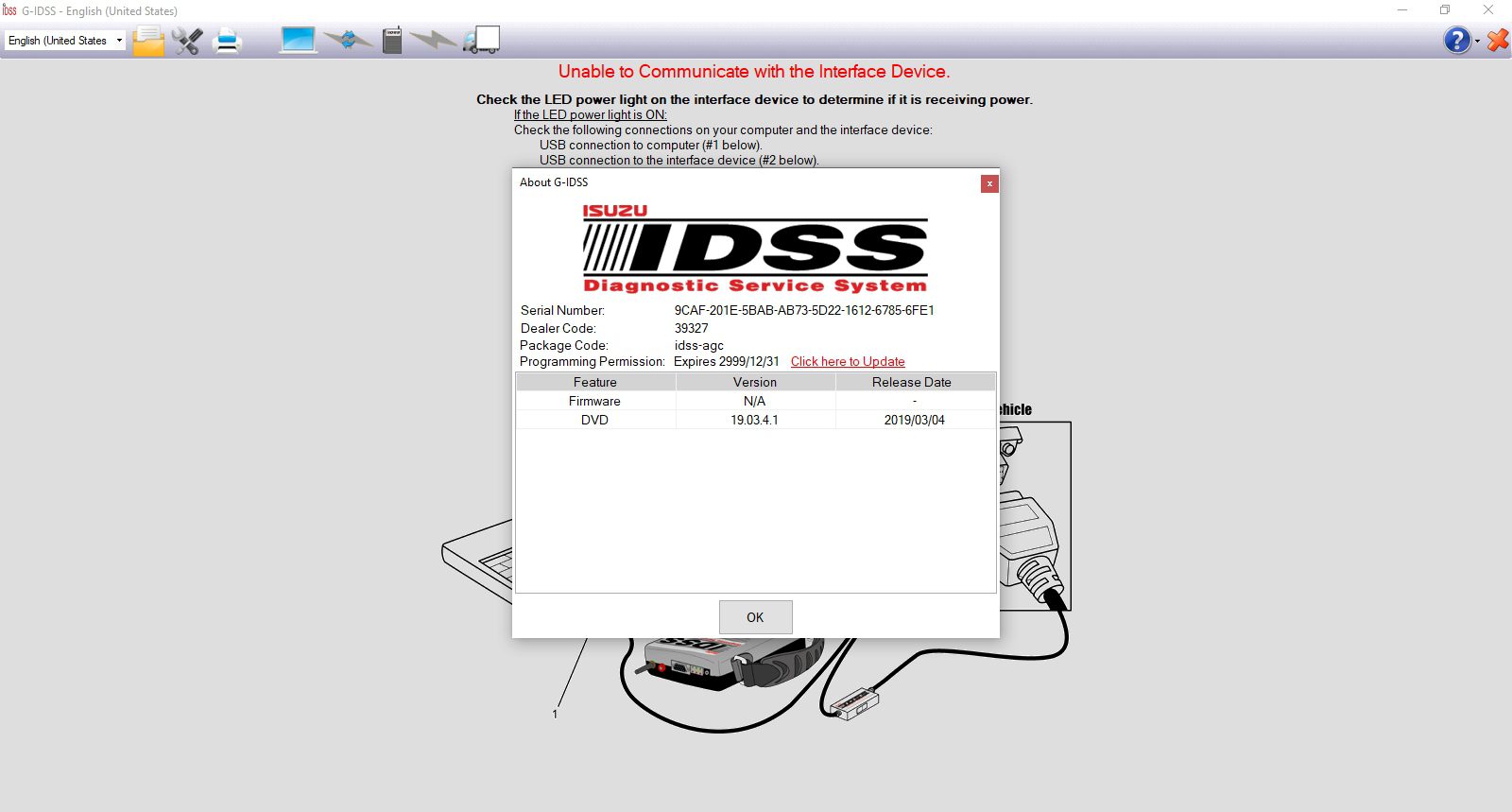Close the About G-IDSS dialog
1512x812 pixels.
click(x=989, y=183)
